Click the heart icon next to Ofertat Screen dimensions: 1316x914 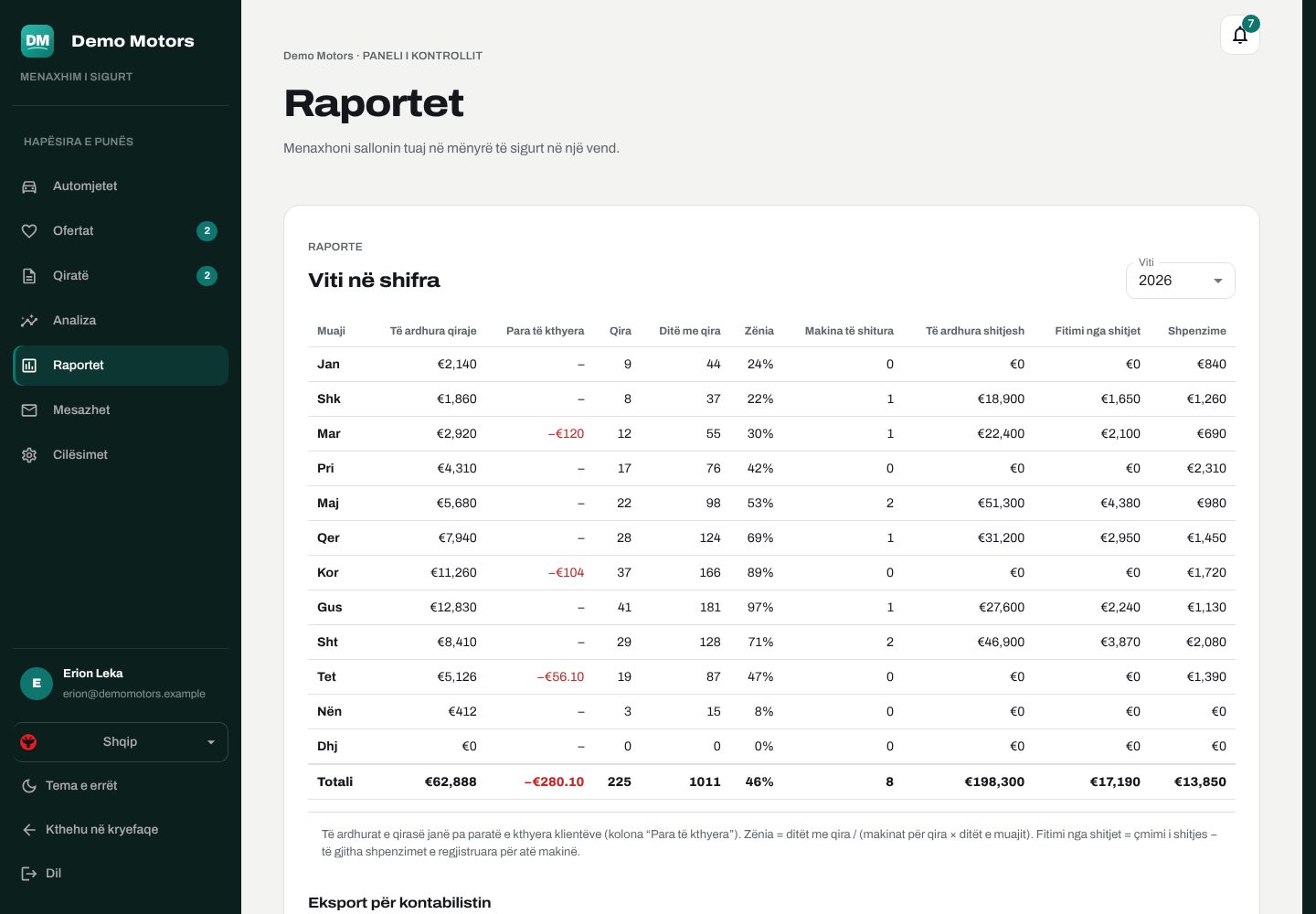point(29,231)
